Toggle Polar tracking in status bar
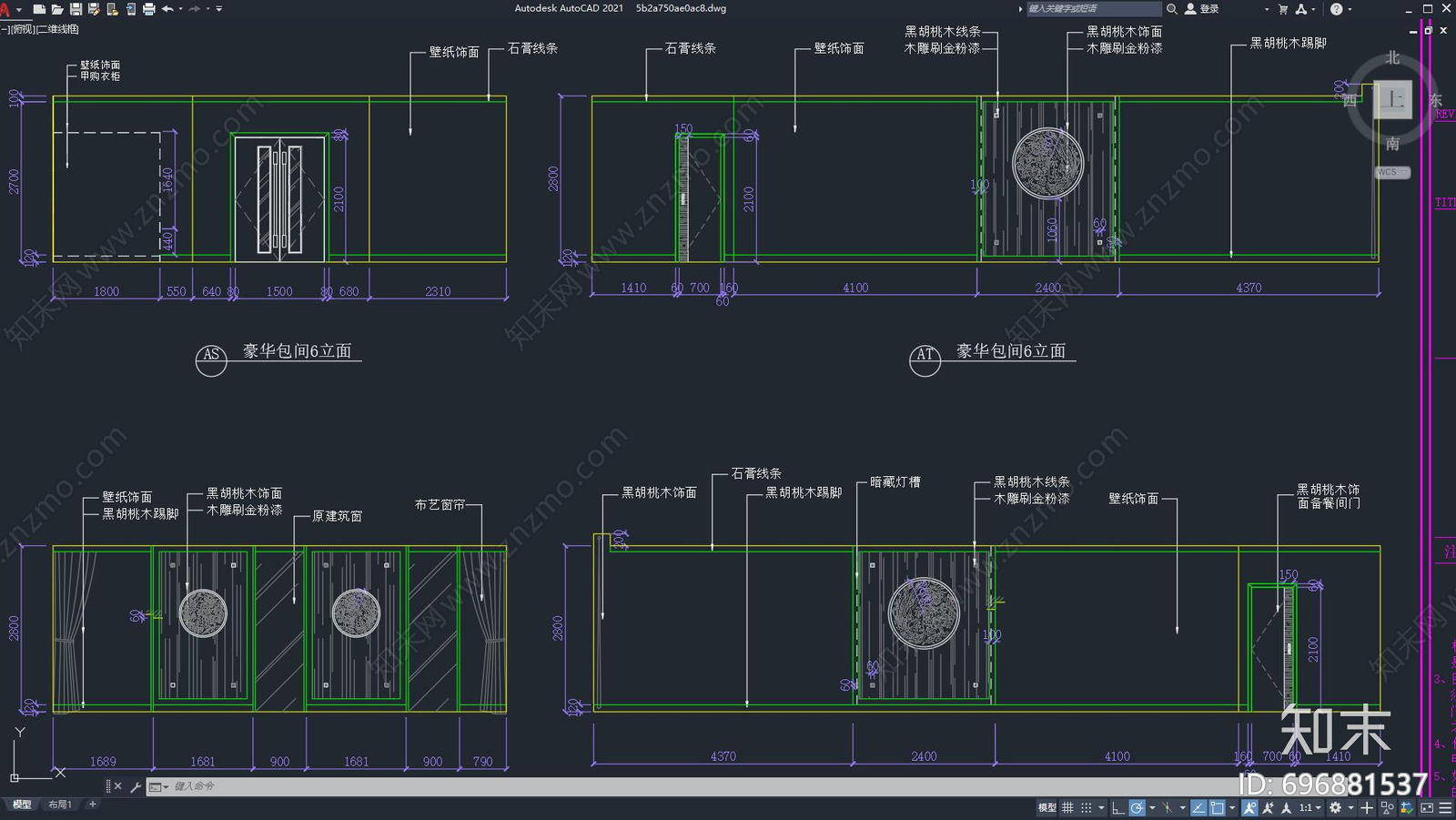The image size is (1456, 820). click(1137, 807)
